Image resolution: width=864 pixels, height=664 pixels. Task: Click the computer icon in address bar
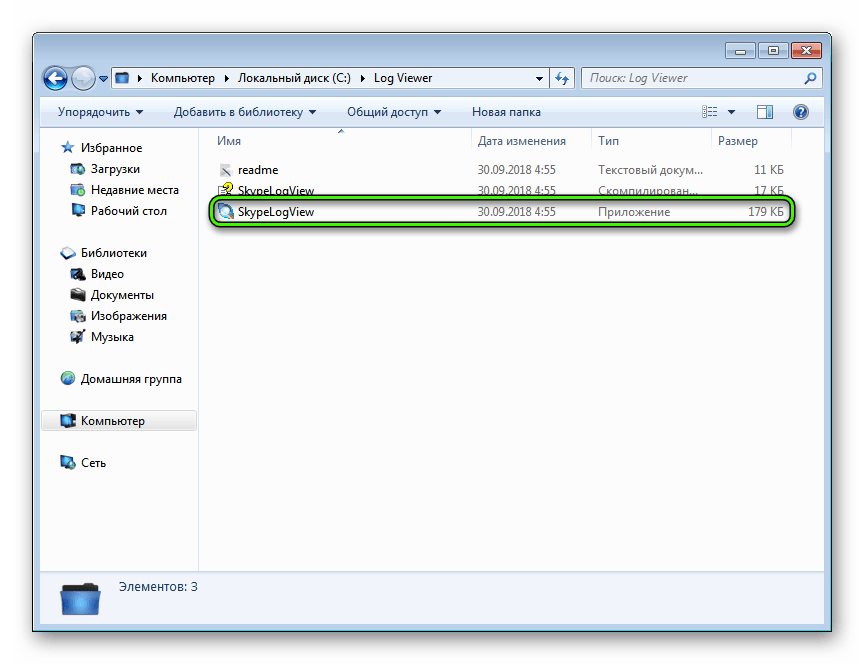pyautogui.click(x=122, y=78)
